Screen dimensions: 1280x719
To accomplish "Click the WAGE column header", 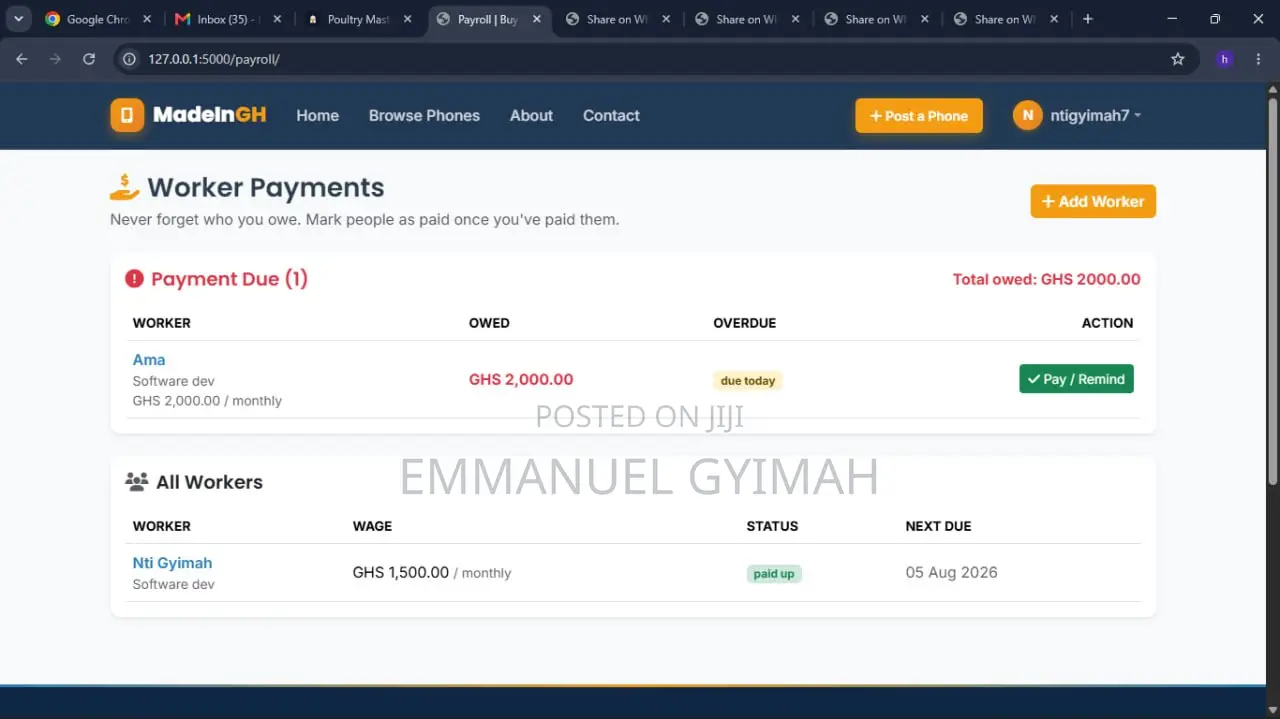I will (x=372, y=526).
